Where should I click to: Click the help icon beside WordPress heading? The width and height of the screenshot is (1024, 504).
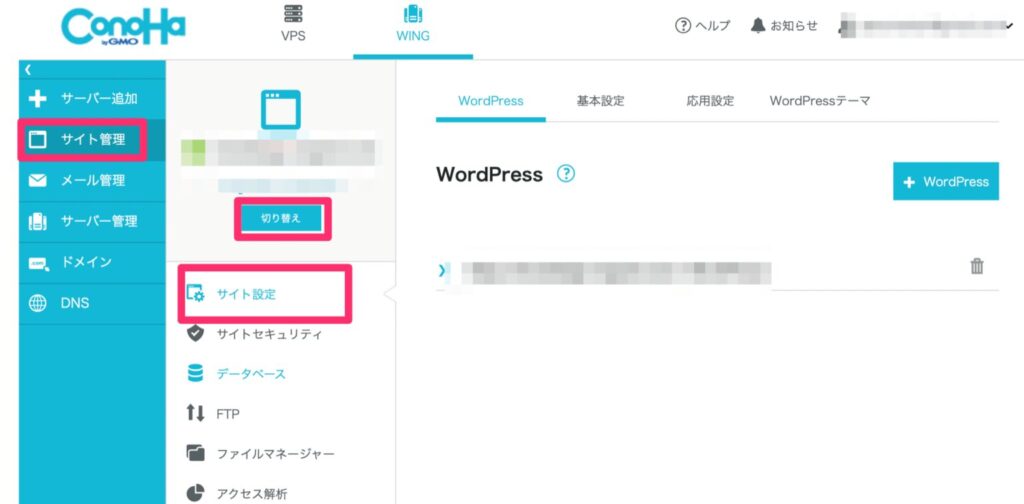[x=566, y=174]
